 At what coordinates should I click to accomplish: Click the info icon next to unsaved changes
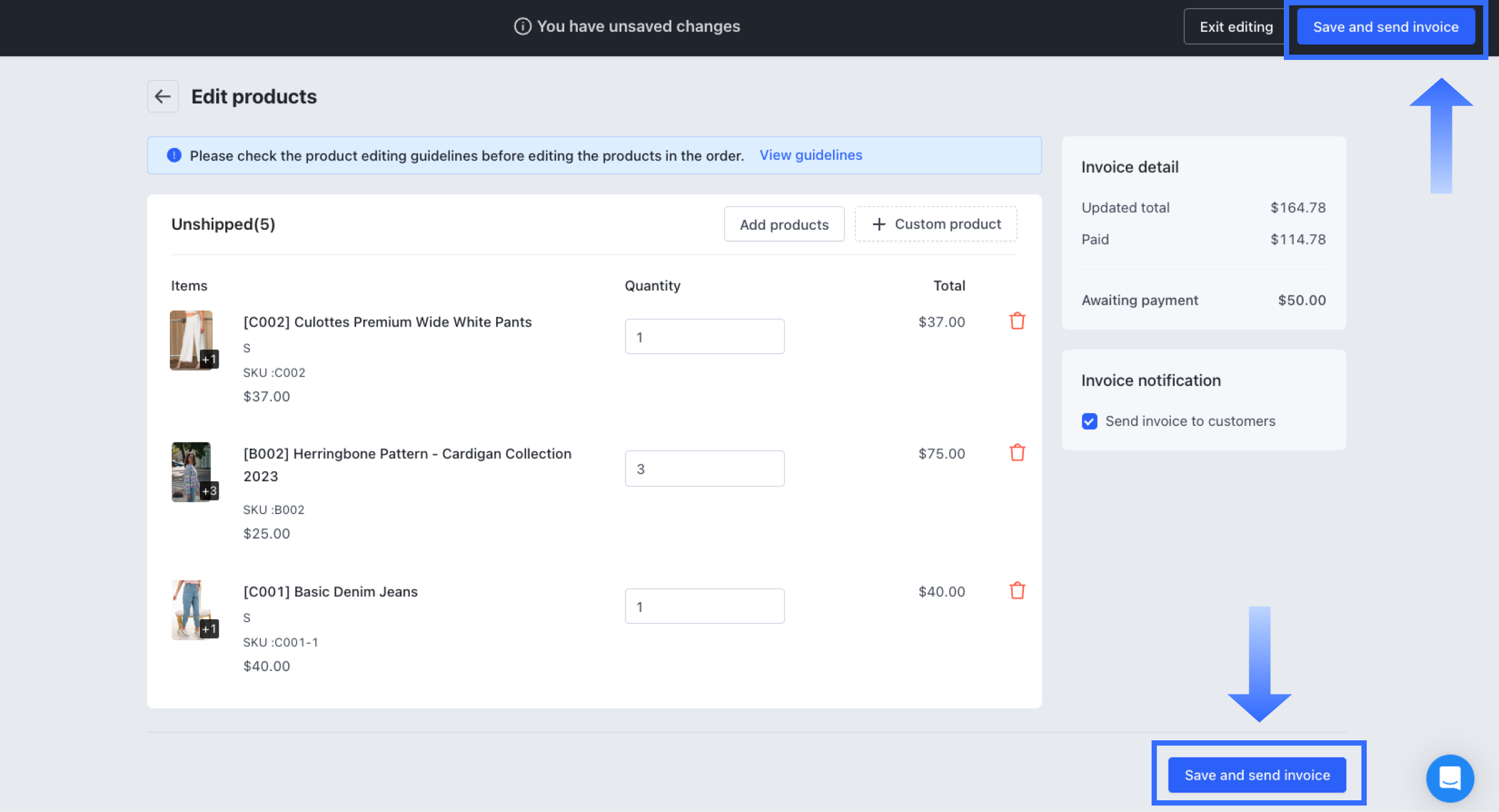522,26
